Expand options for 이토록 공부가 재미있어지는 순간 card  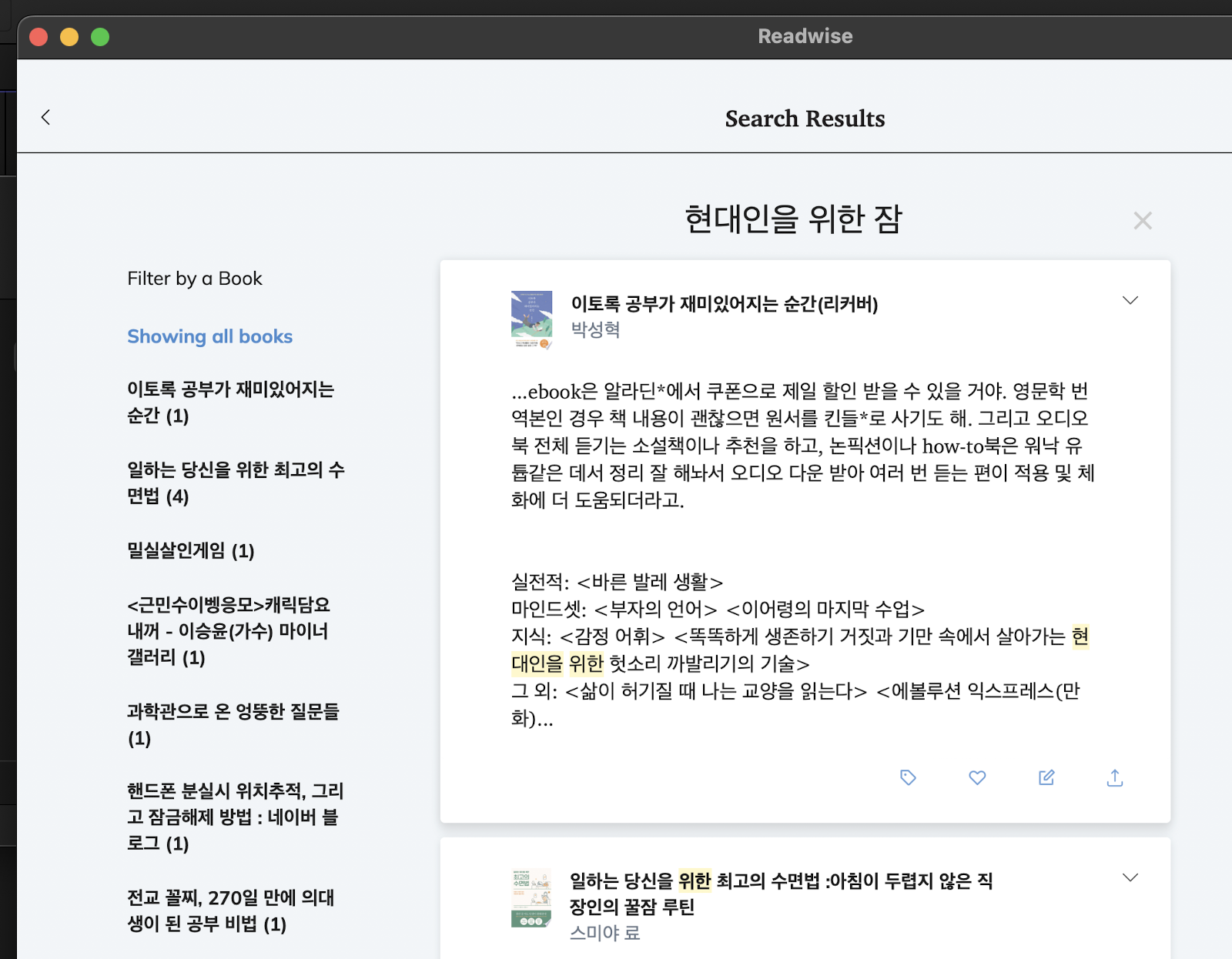click(1130, 300)
